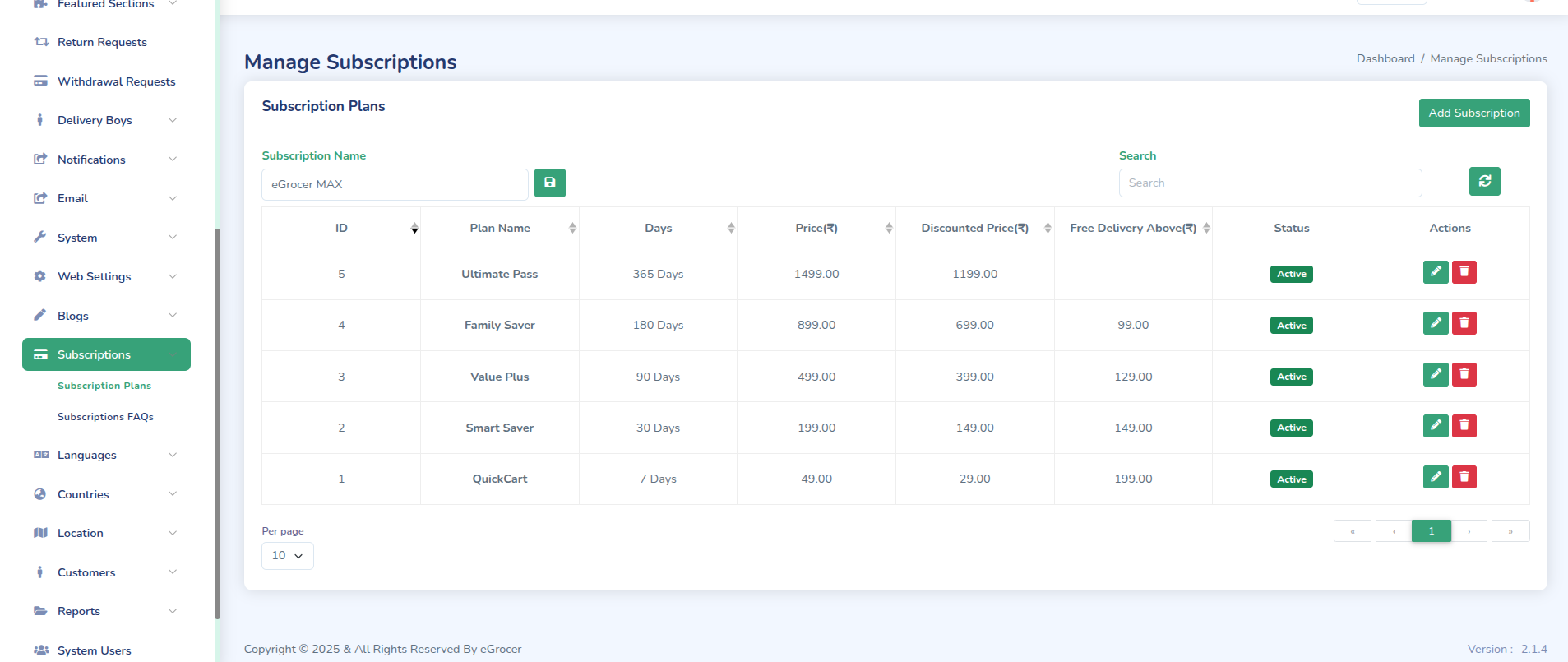Sort table by ID column
This screenshot has height=662, width=1568.
(x=341, y=228)
